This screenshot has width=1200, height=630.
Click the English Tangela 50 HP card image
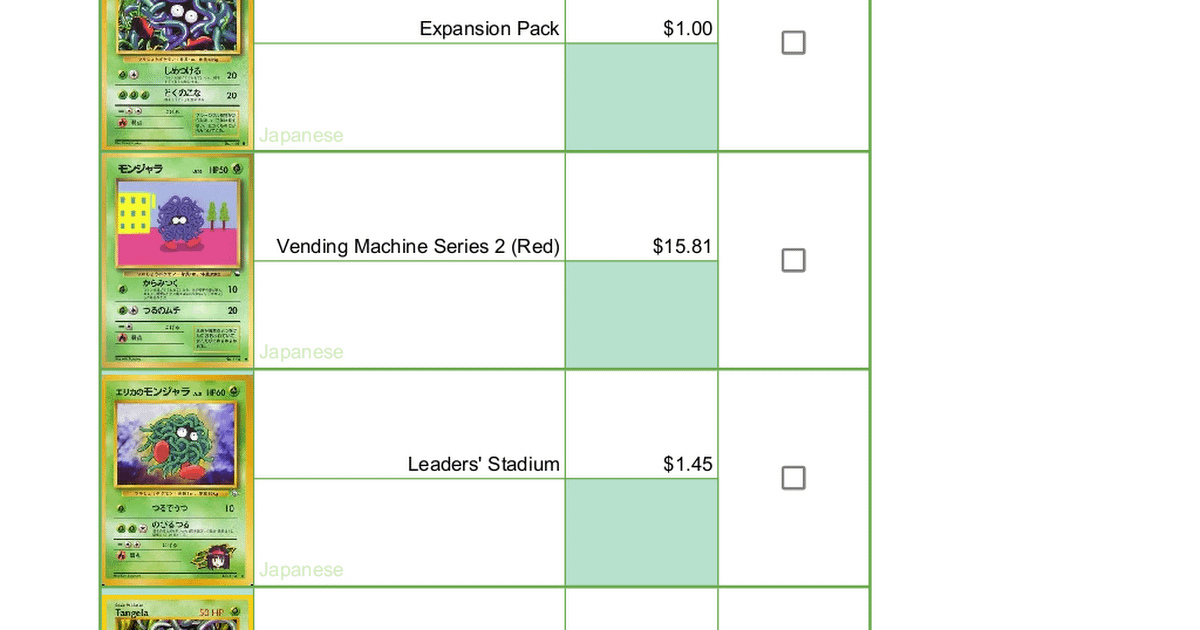coord(178,610)
